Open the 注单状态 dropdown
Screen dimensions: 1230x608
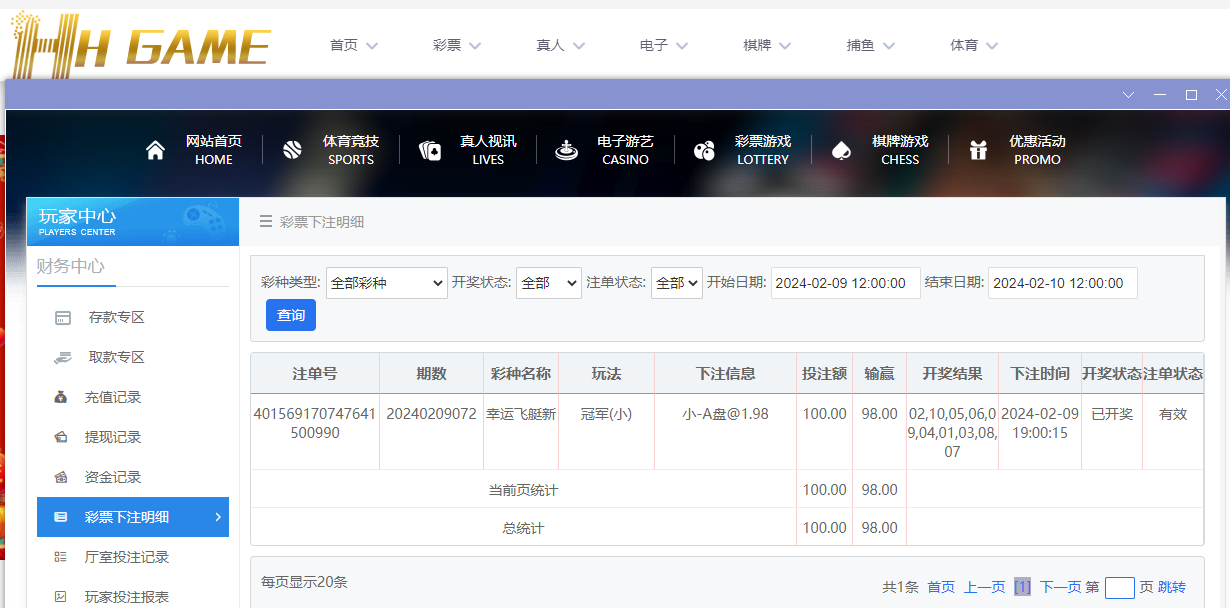point(677,283)
